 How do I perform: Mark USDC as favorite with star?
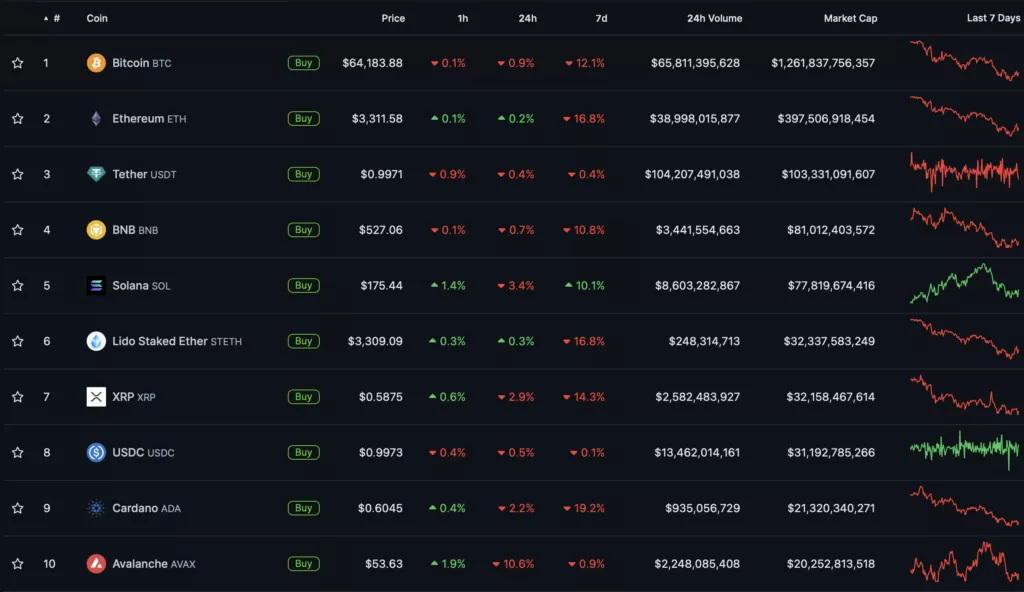[18, 452]
